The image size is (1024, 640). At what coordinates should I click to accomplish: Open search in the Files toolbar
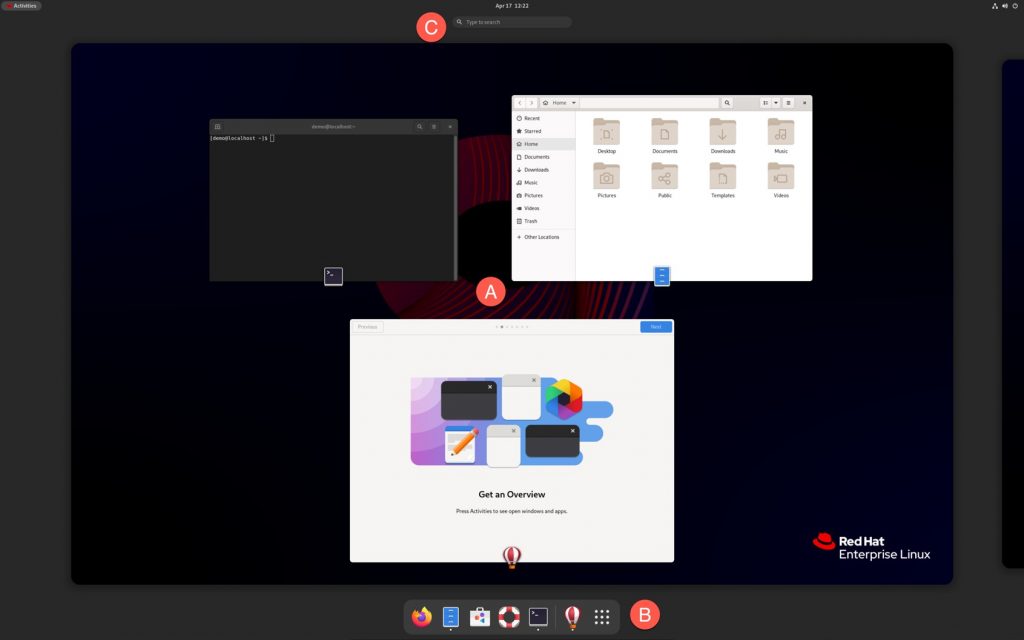pos(727,102)
